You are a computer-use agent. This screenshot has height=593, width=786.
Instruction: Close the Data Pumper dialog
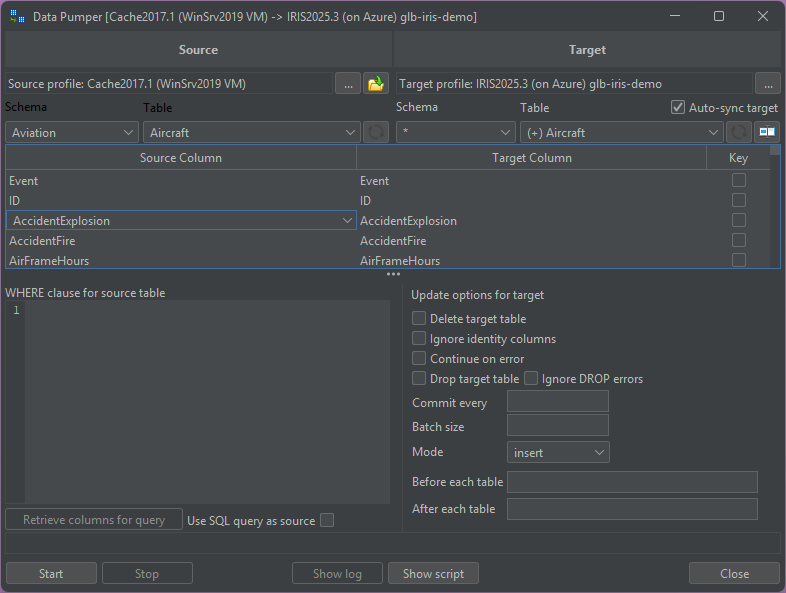(734, 573)
